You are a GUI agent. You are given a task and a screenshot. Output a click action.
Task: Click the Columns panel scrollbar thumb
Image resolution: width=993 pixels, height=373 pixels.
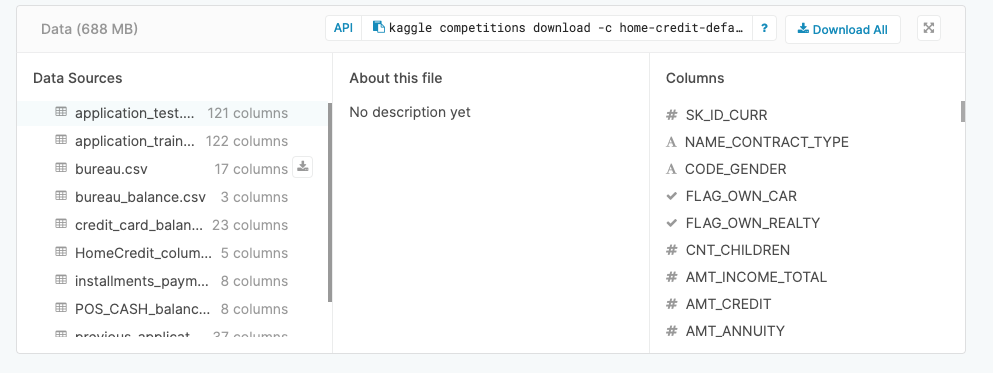tap(963, 111)
